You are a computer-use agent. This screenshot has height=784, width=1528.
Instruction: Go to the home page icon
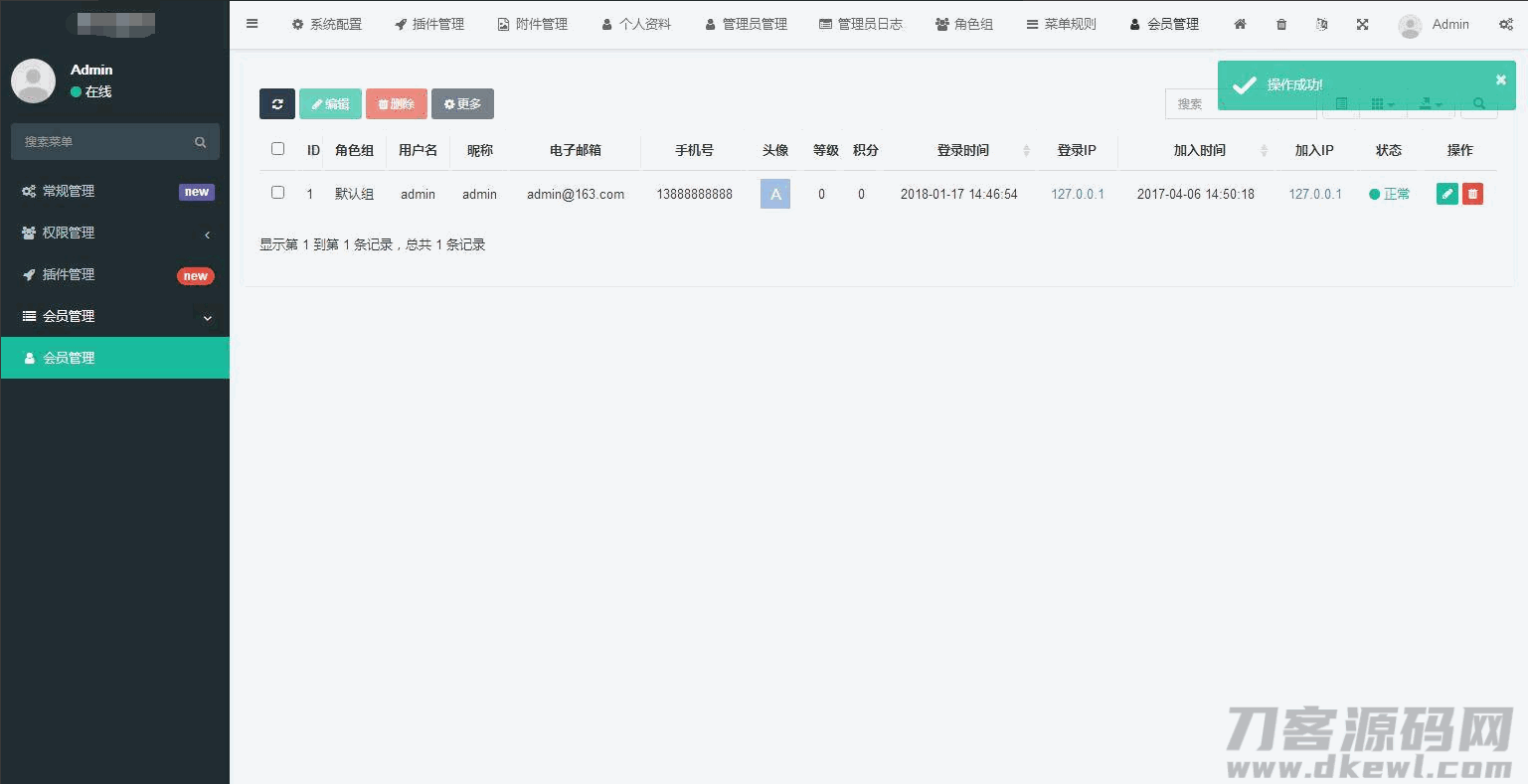tap(1240, 25)
